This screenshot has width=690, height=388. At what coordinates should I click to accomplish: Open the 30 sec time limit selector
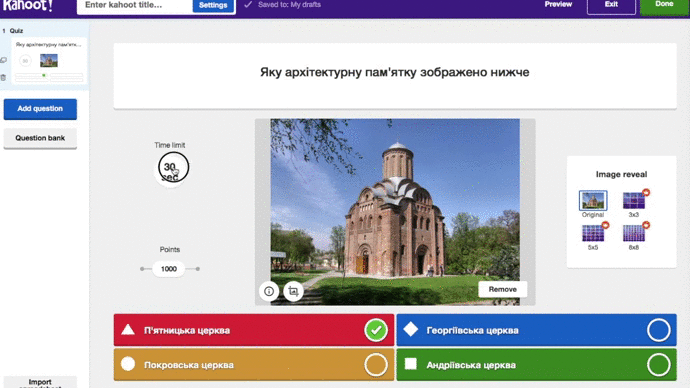tap(173, 168)
